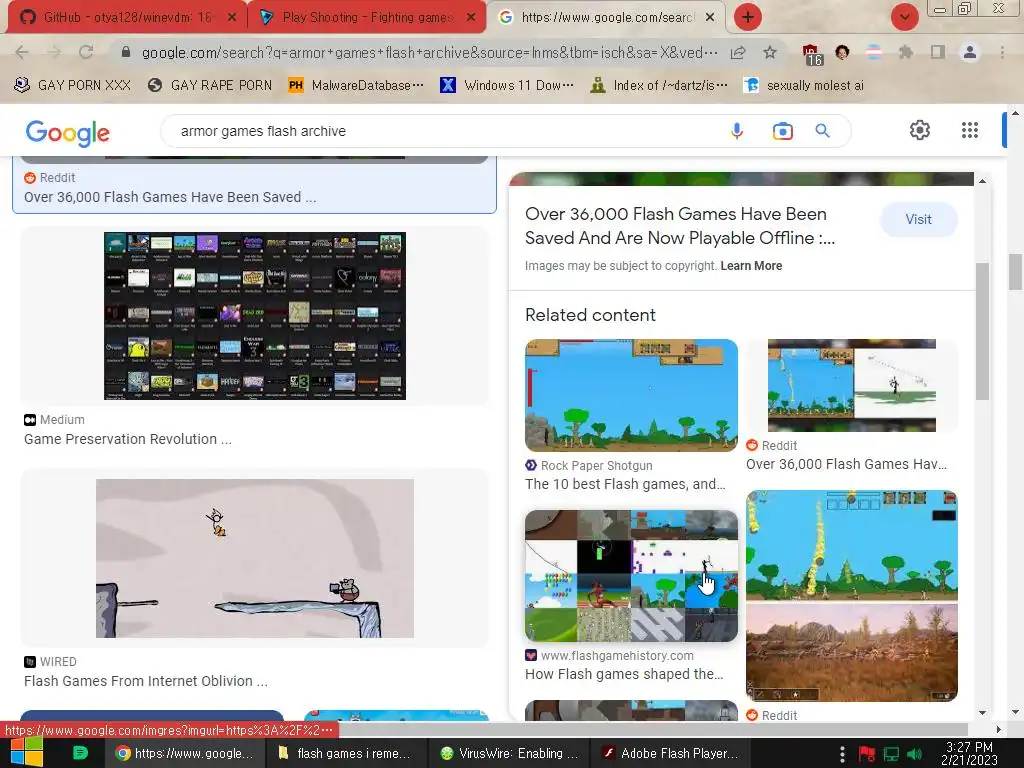Click the green taskbar app icon
The height and width of the screenshot is (768, 1024).
pos(80,753)
